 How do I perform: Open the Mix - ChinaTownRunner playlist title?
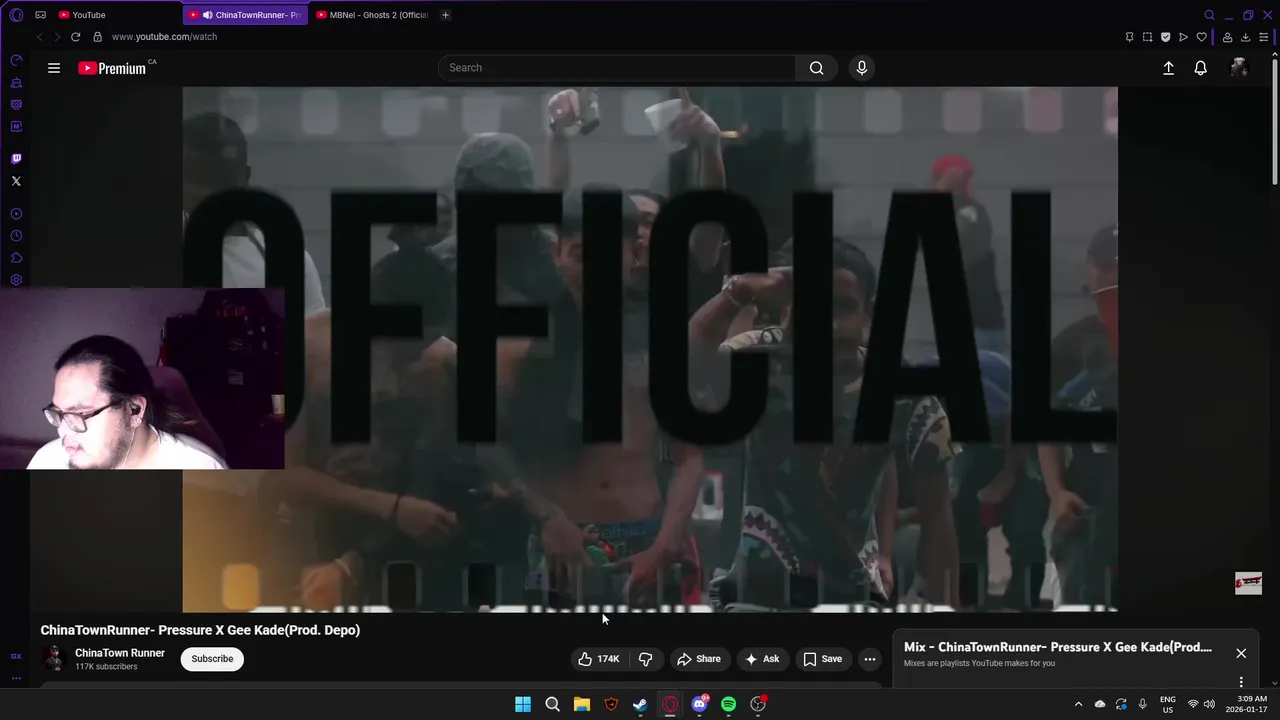point(1057,647)
